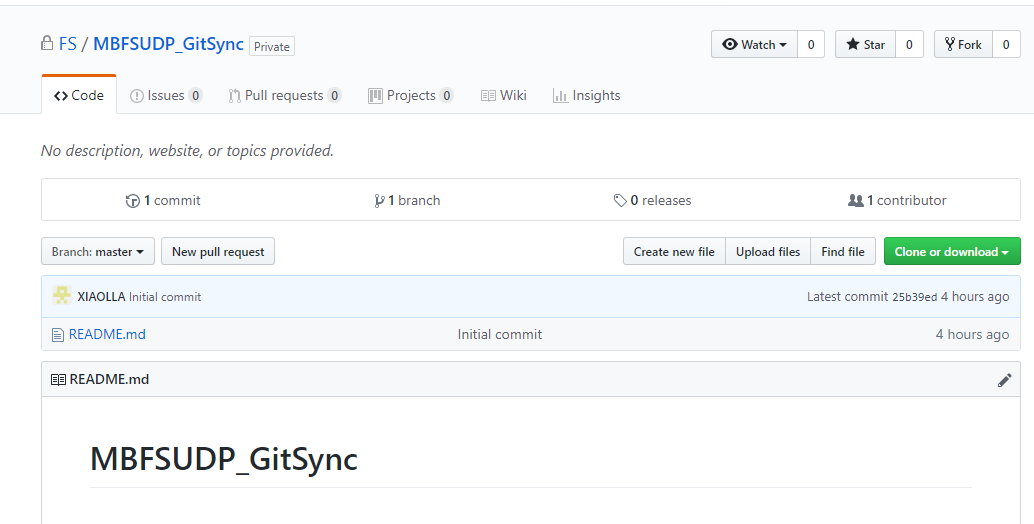Go to the Insights tab
This screenshot has height=524, width=1034.
(586, 96)
